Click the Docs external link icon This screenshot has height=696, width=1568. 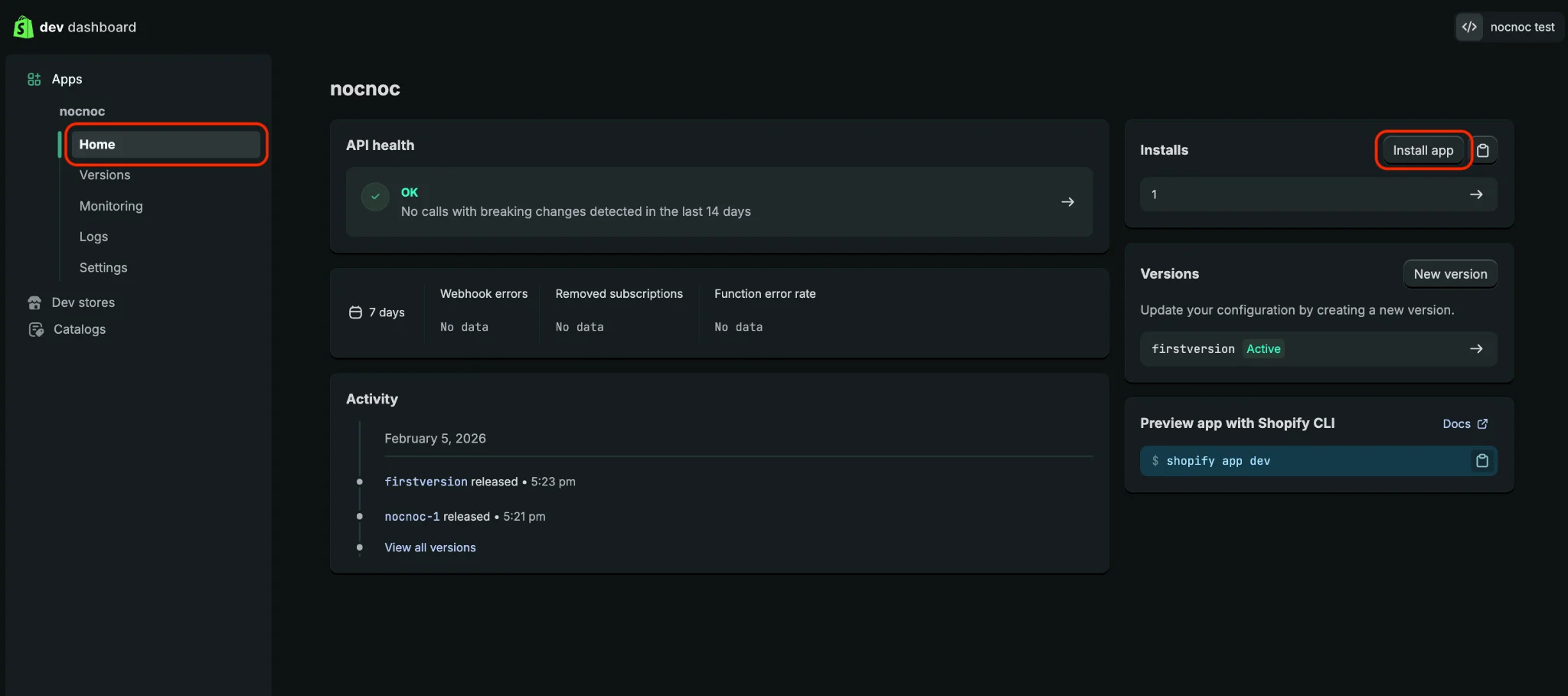click(x=1482, y=424)
